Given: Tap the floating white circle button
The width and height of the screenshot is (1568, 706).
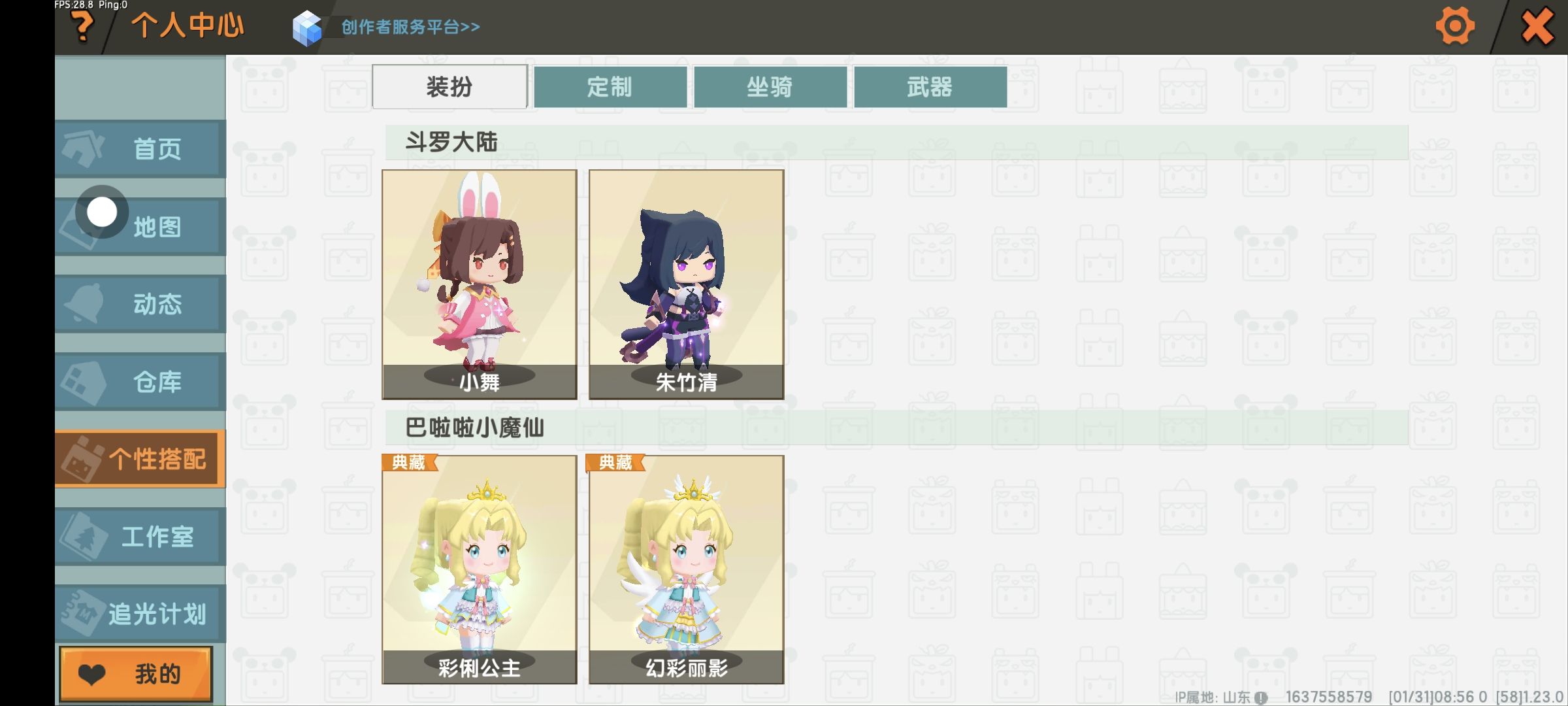Looking at the screenshot, I should click(x=101, y=212).
